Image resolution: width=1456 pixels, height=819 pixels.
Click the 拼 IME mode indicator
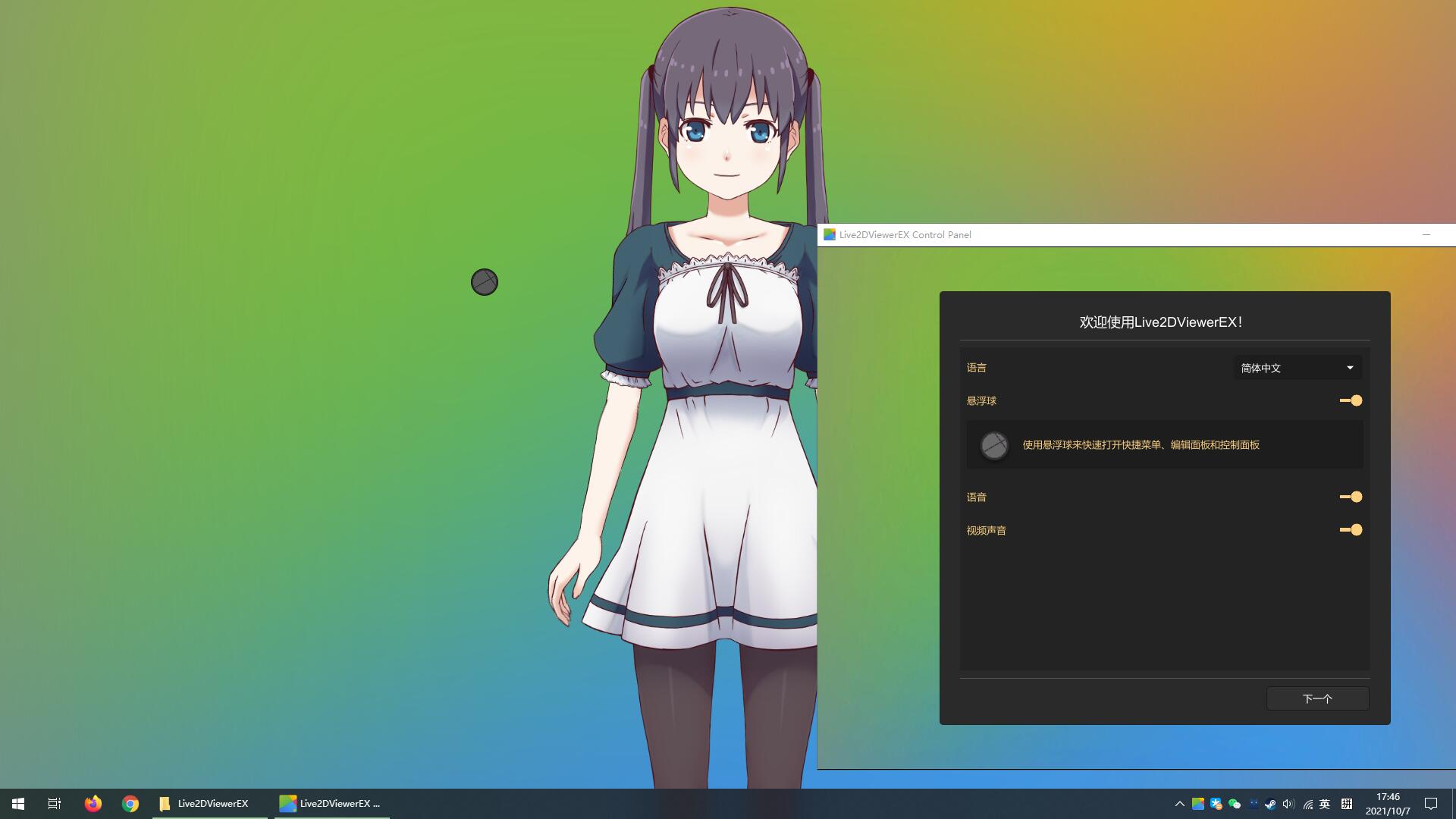click(1347, 804)
